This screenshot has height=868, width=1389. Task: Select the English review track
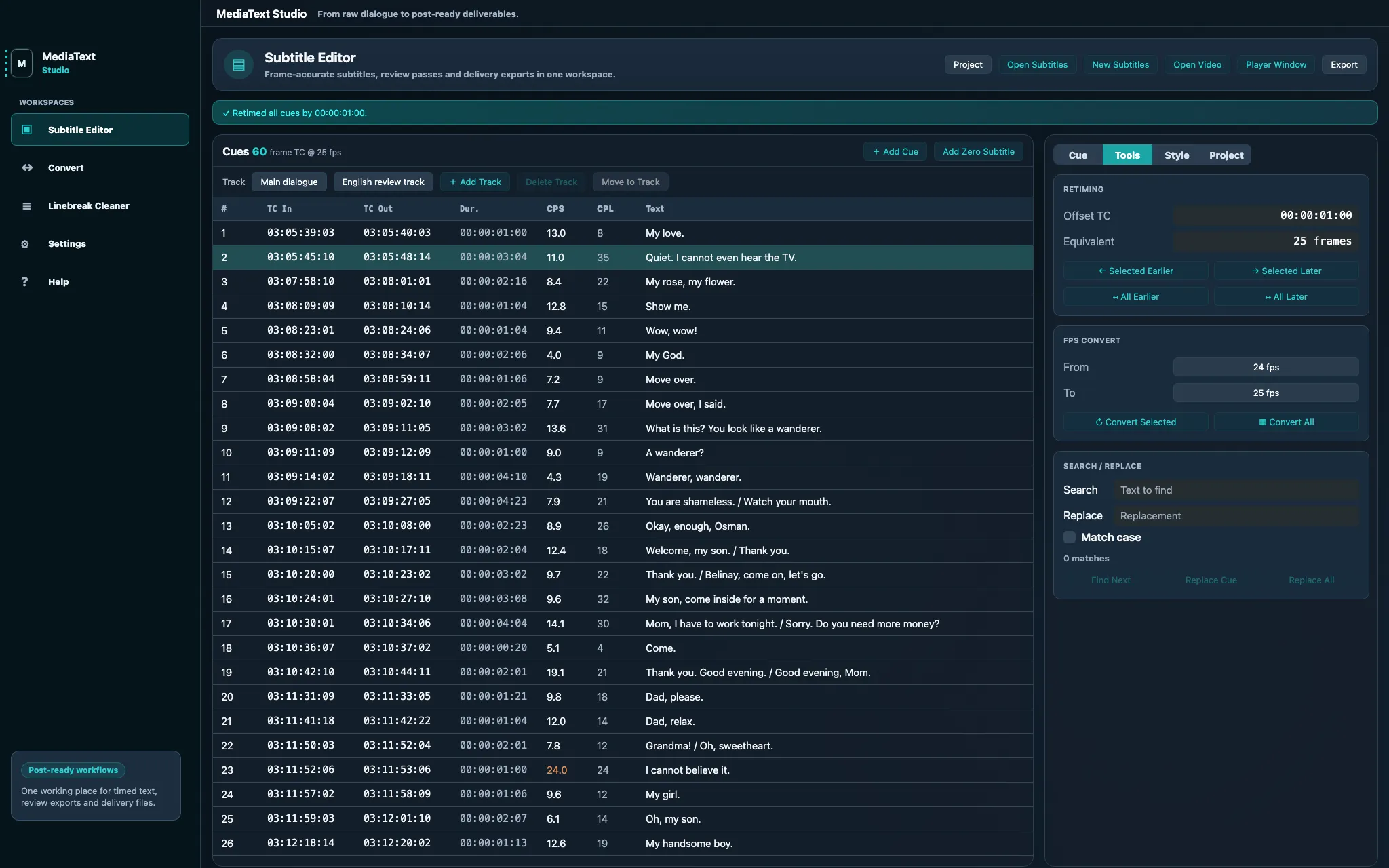point(383,182)
